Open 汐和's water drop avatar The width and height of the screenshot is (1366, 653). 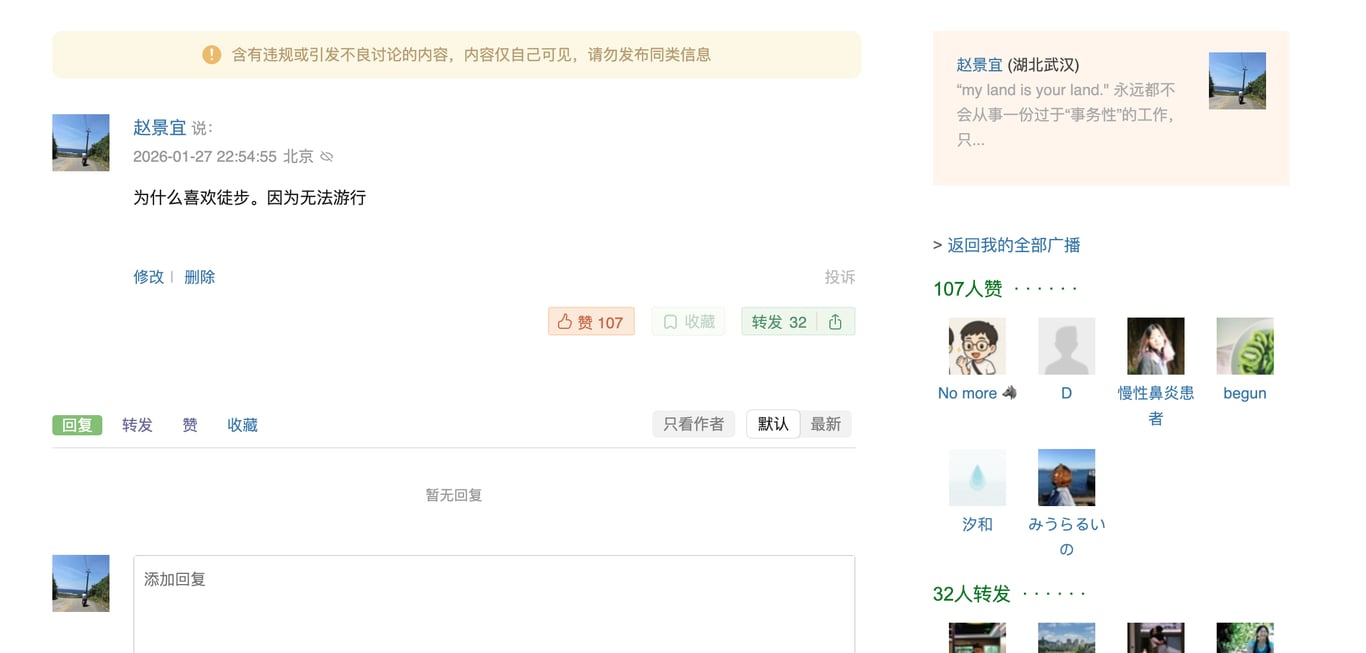pyautogui.click(x=977, y=477)
